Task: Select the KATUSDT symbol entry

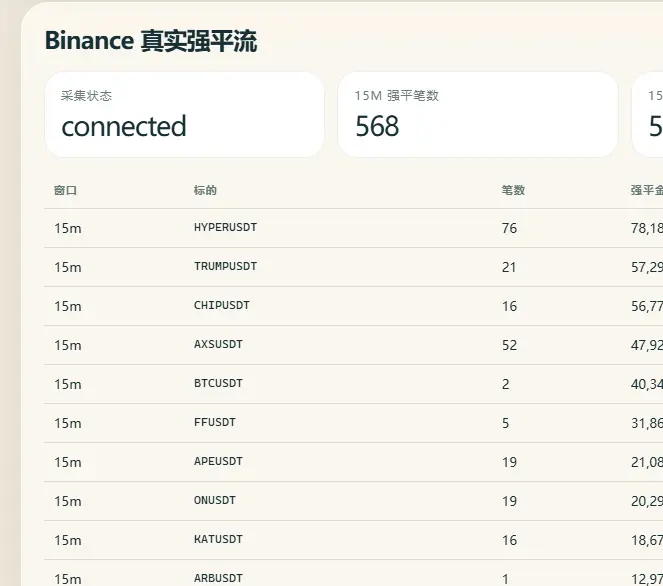Action: coord(218,539)
